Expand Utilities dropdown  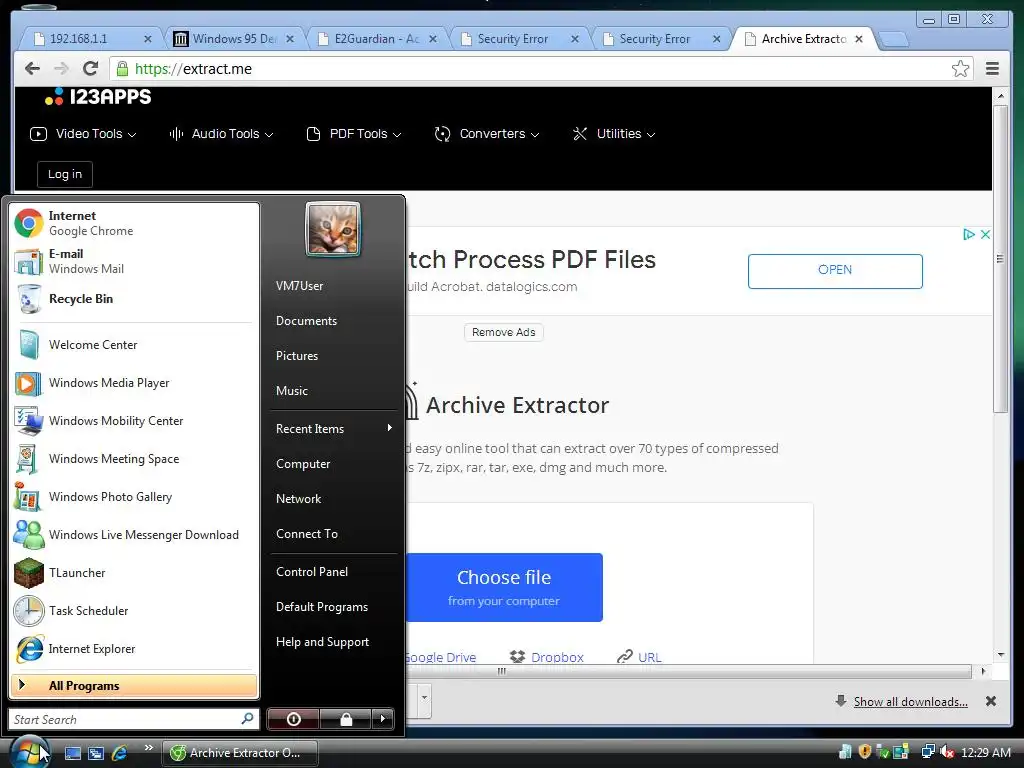pos(614,134)
